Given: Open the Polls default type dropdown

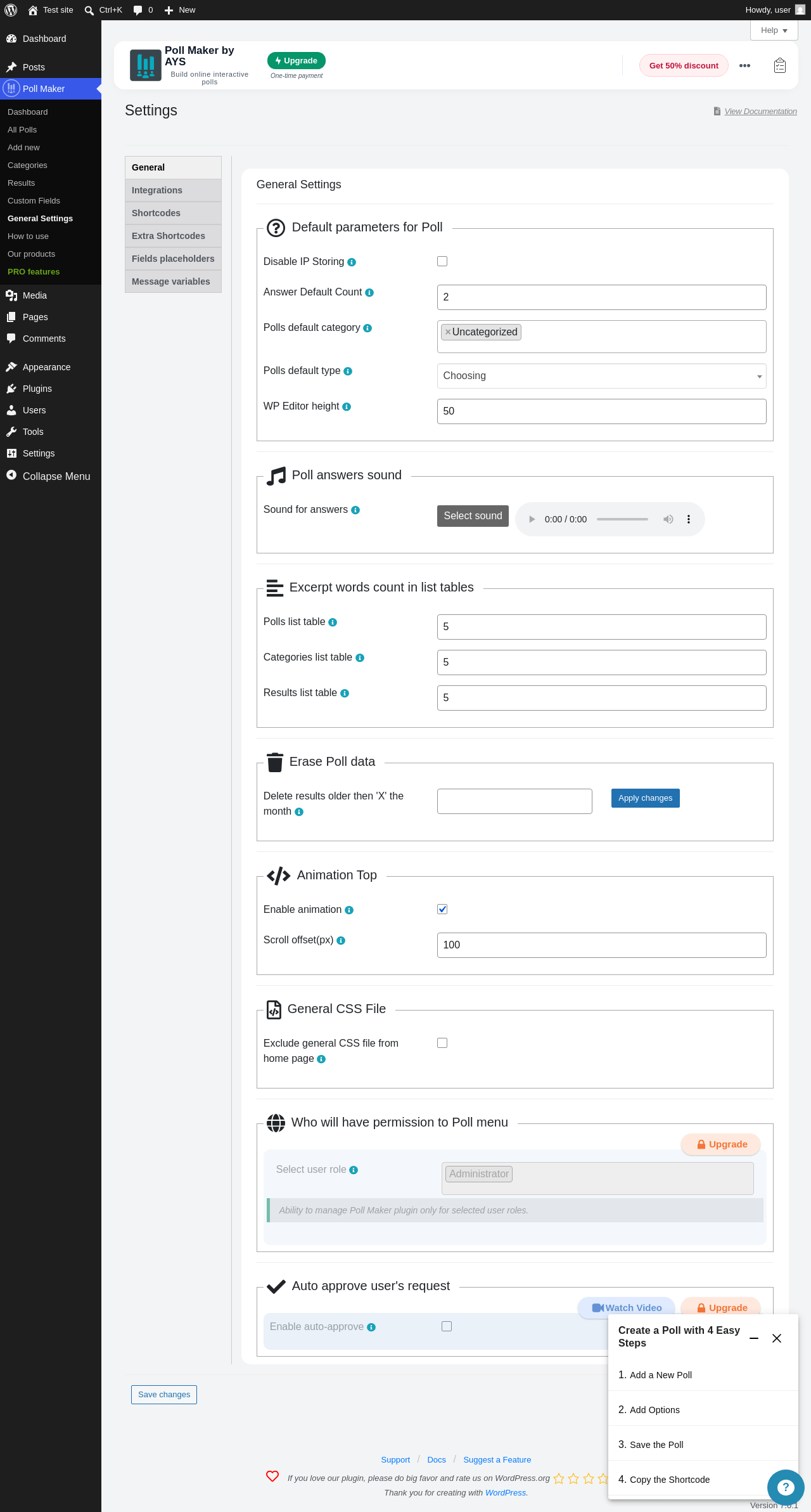Looking at the screenshot, I should (601, 376).
